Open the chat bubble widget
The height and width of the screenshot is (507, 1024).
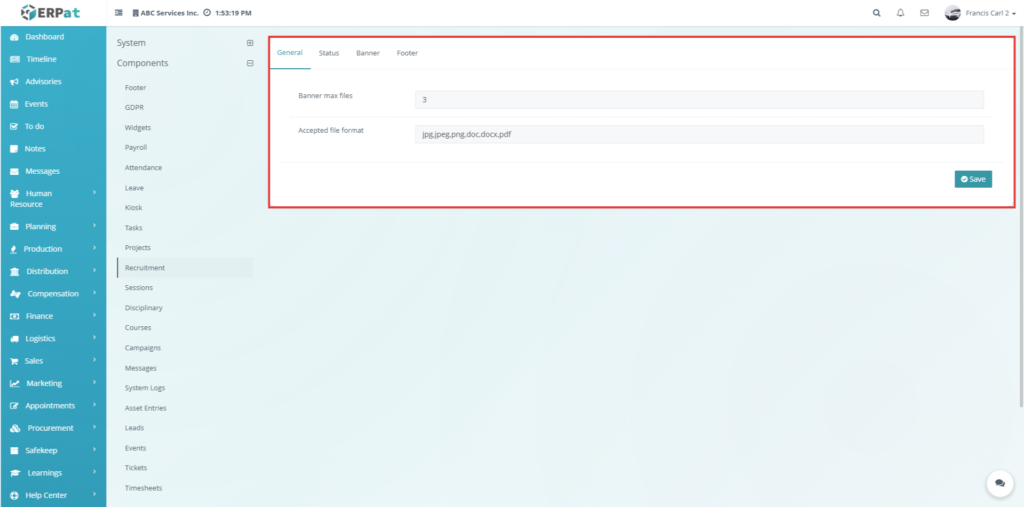(999, 483)
